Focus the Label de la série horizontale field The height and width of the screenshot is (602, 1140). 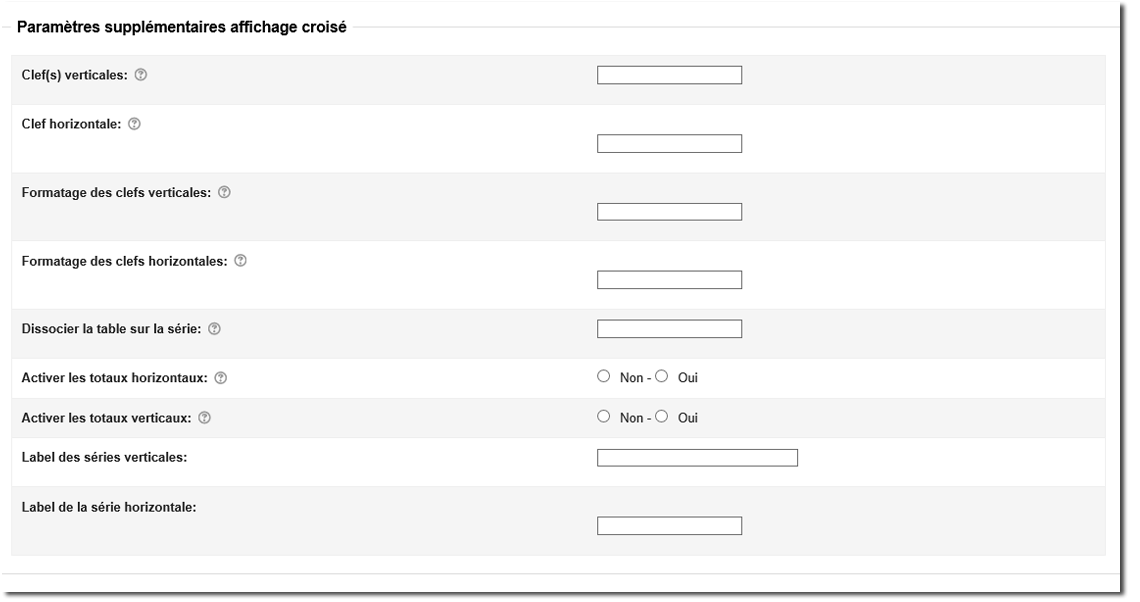pos(669,526)
